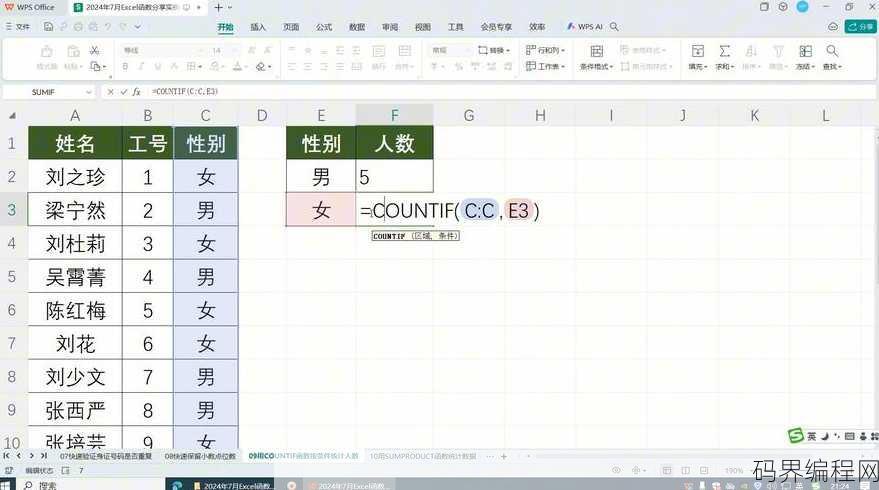
Task: Open the 转换 convert dropdown
Action: 494,50
